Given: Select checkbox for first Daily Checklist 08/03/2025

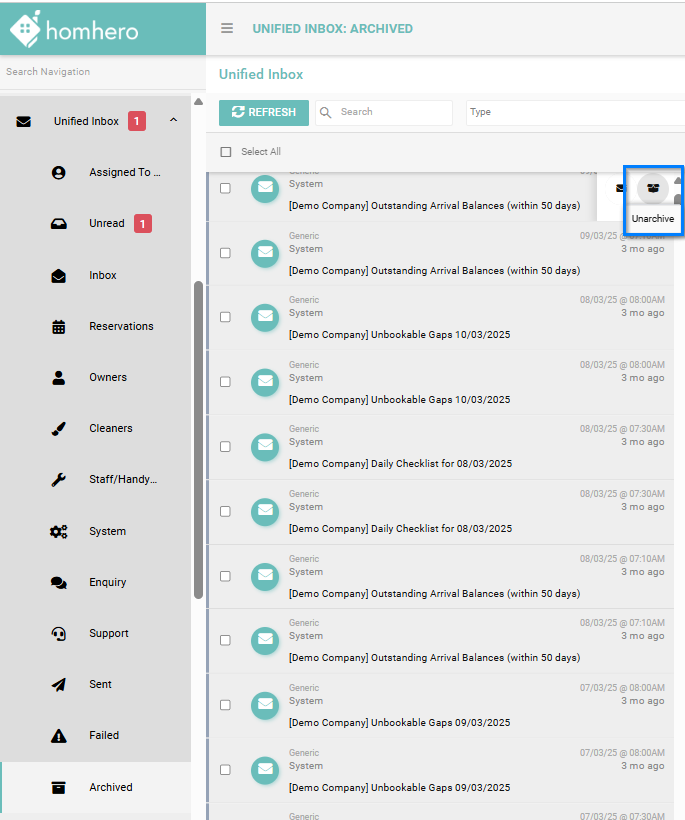Looking at the screenshot, I should click(x=225, y=446).
